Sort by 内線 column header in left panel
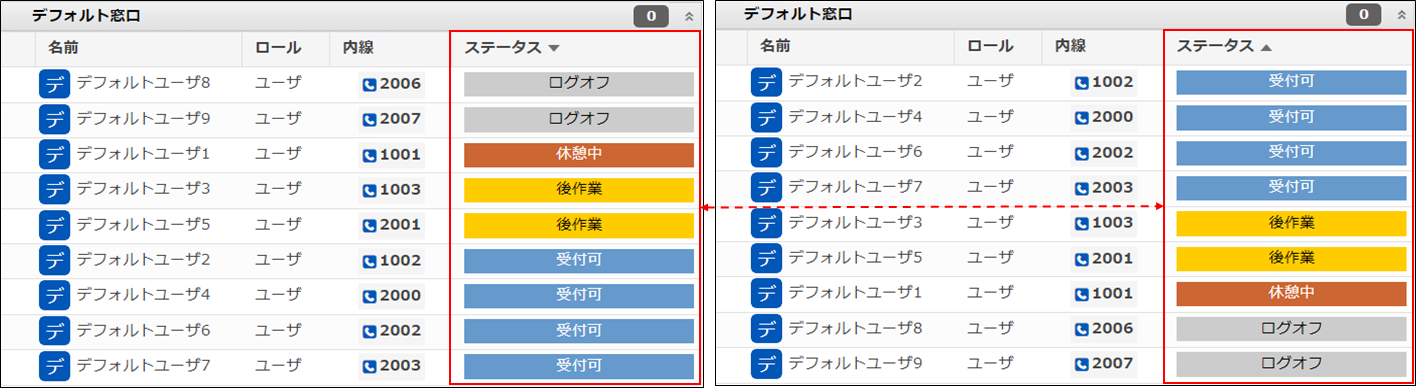The width and height of the screenshot is (1416, 388). click(x=358, y=47)
